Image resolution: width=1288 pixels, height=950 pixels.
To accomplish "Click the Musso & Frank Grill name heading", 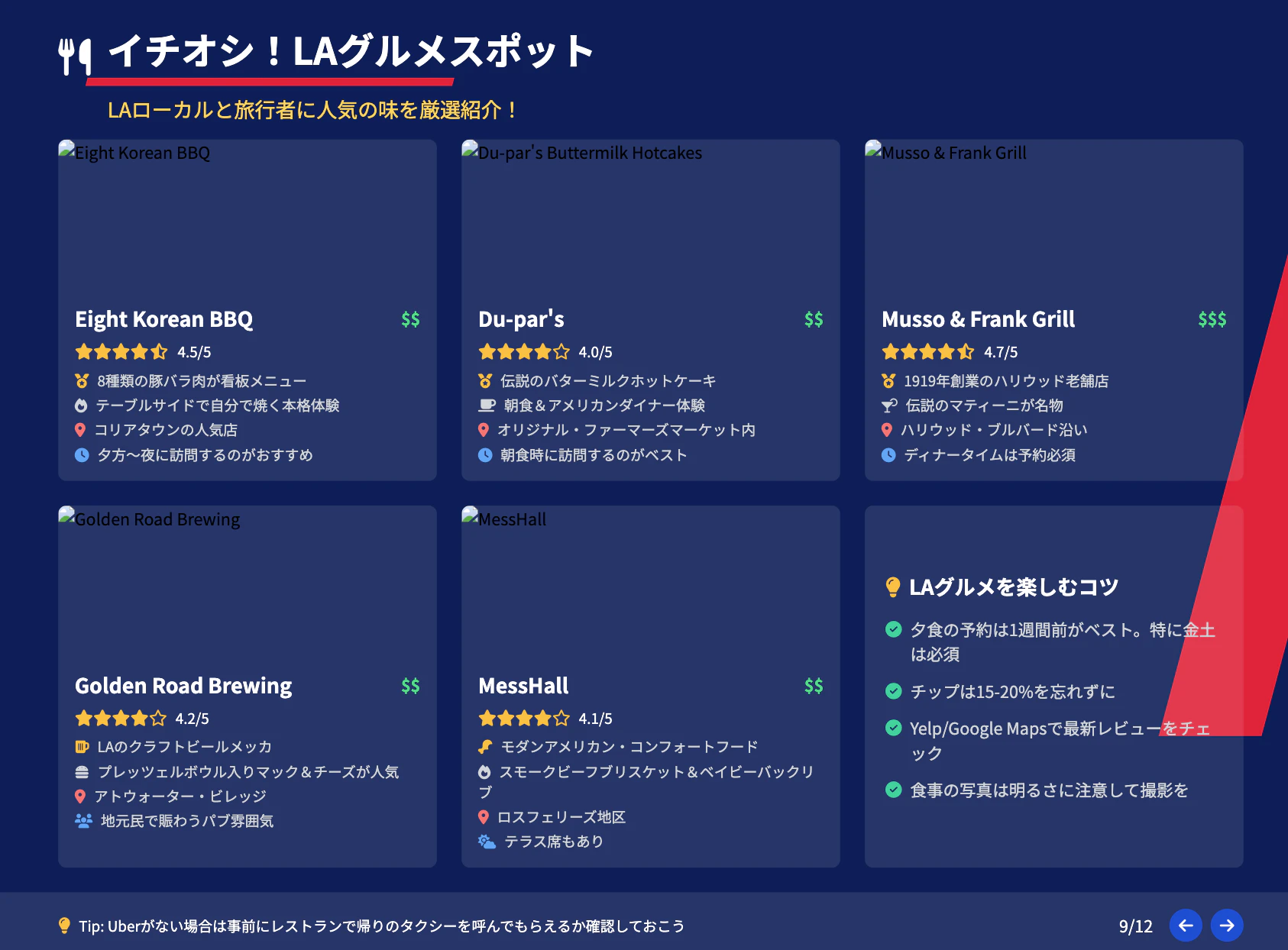I will (978, 319).
